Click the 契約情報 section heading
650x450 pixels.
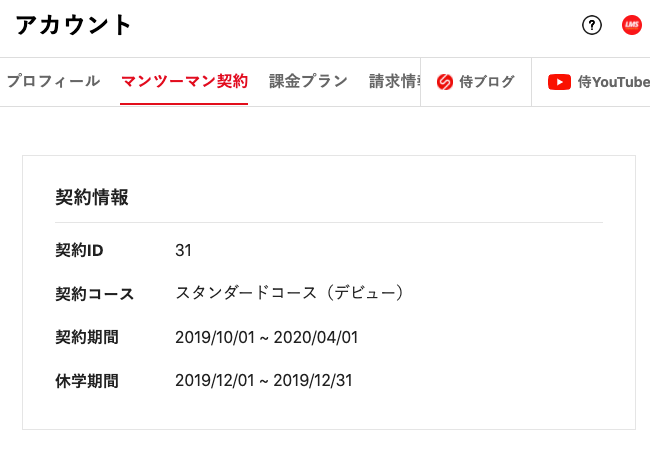click(92, 197)
